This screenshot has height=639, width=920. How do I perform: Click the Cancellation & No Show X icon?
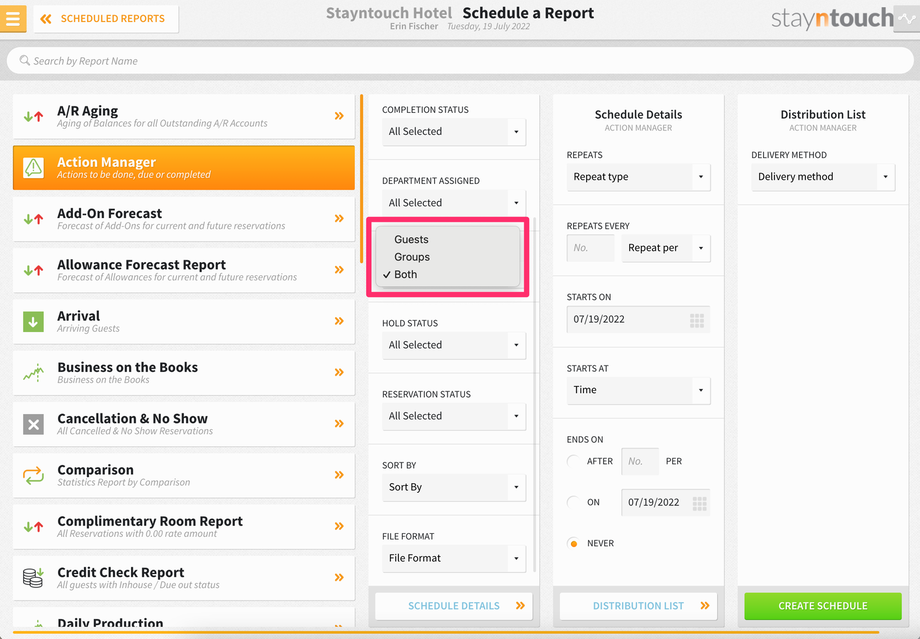pyautogui.click(x=33, y=424)
